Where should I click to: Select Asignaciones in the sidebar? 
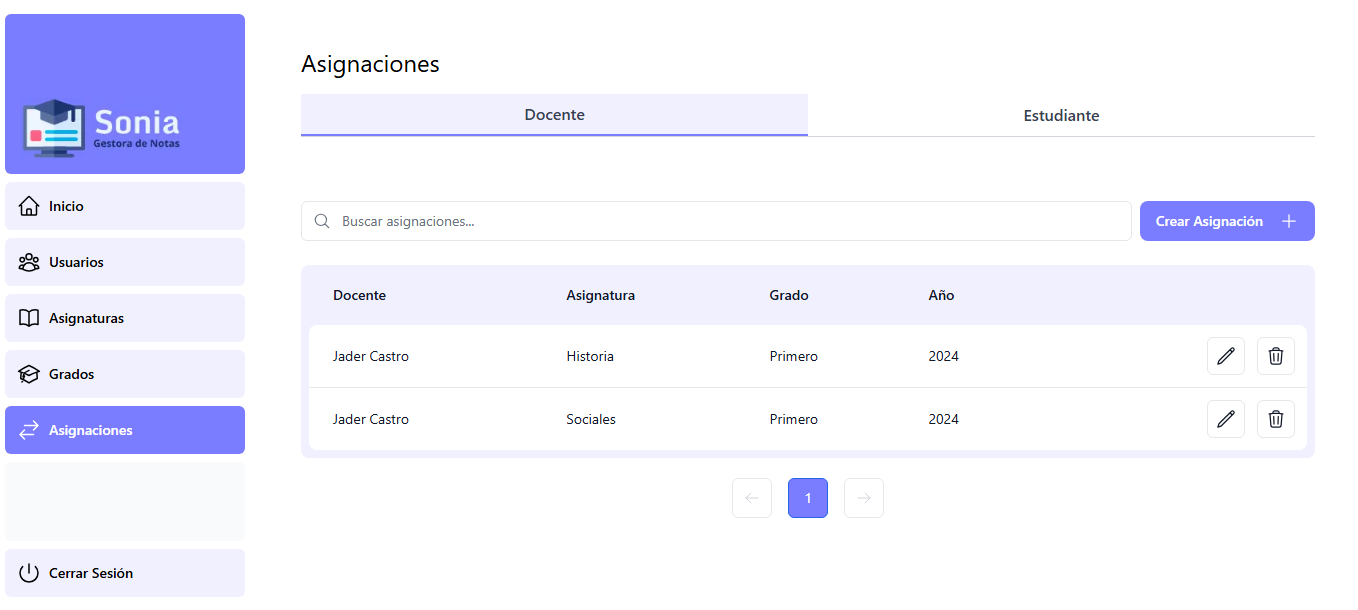pyautogui.click(x=125, y=430)
